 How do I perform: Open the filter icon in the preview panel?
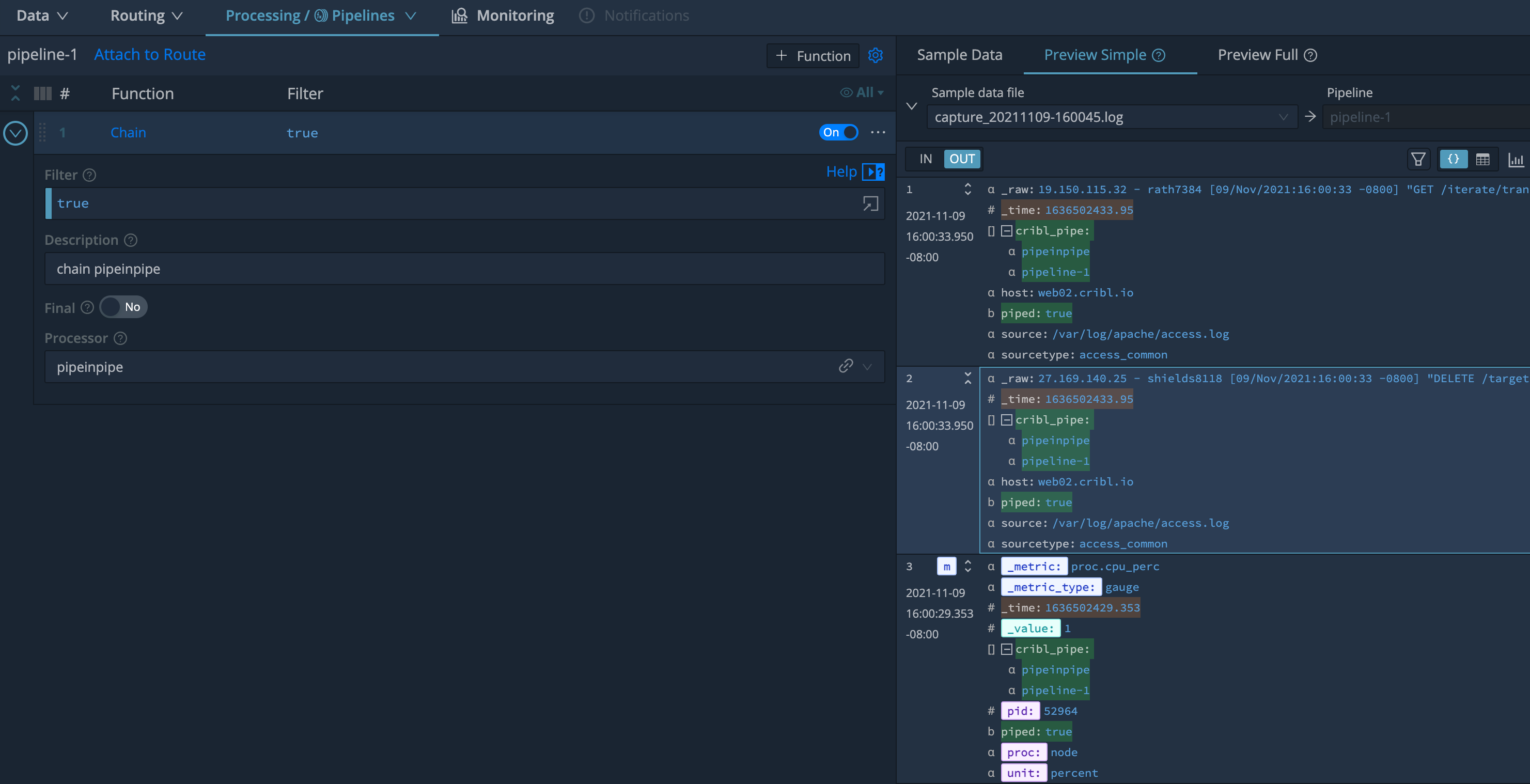(x=1418, y=159)
